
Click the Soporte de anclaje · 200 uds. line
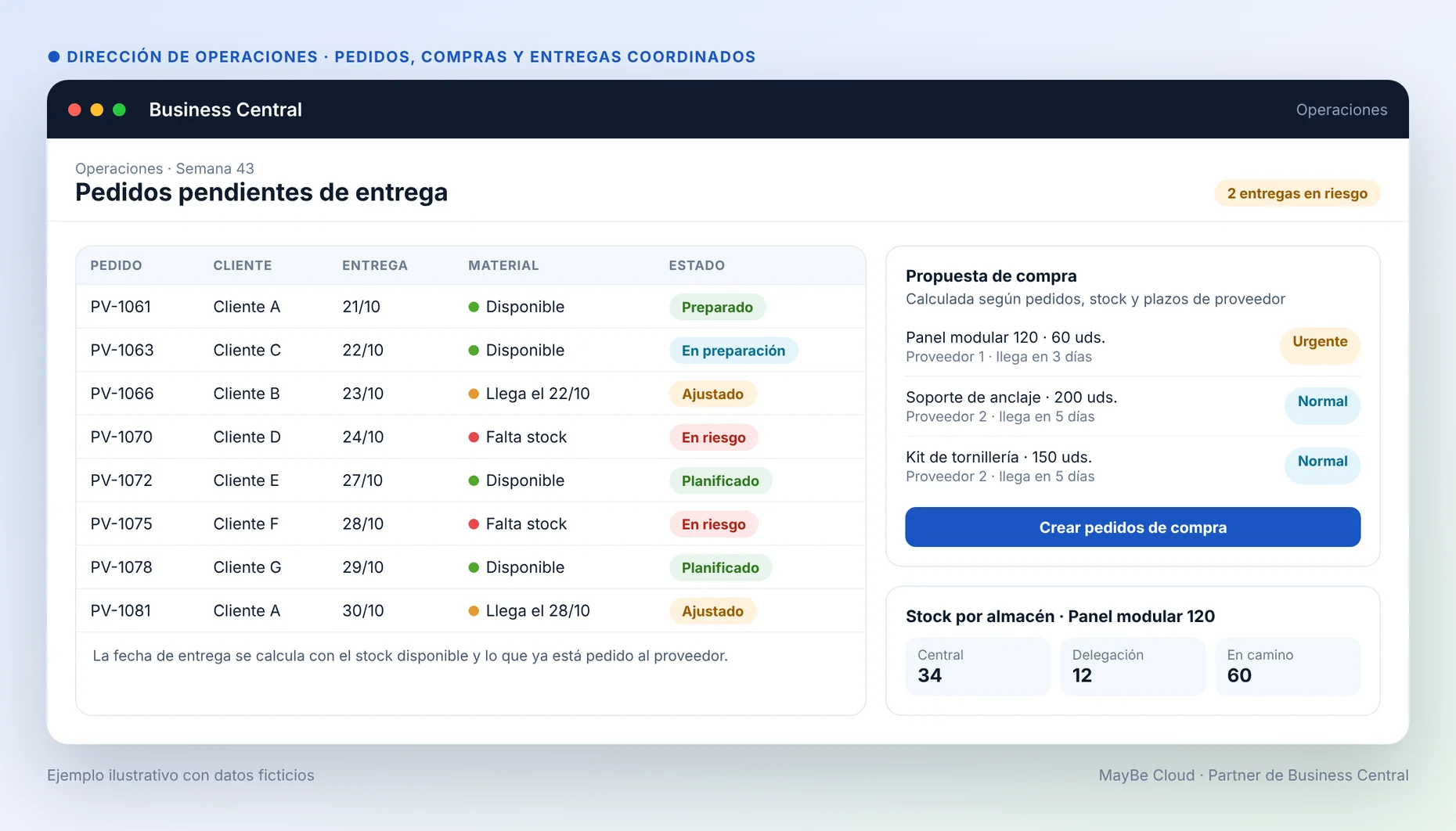[1011, 398]
